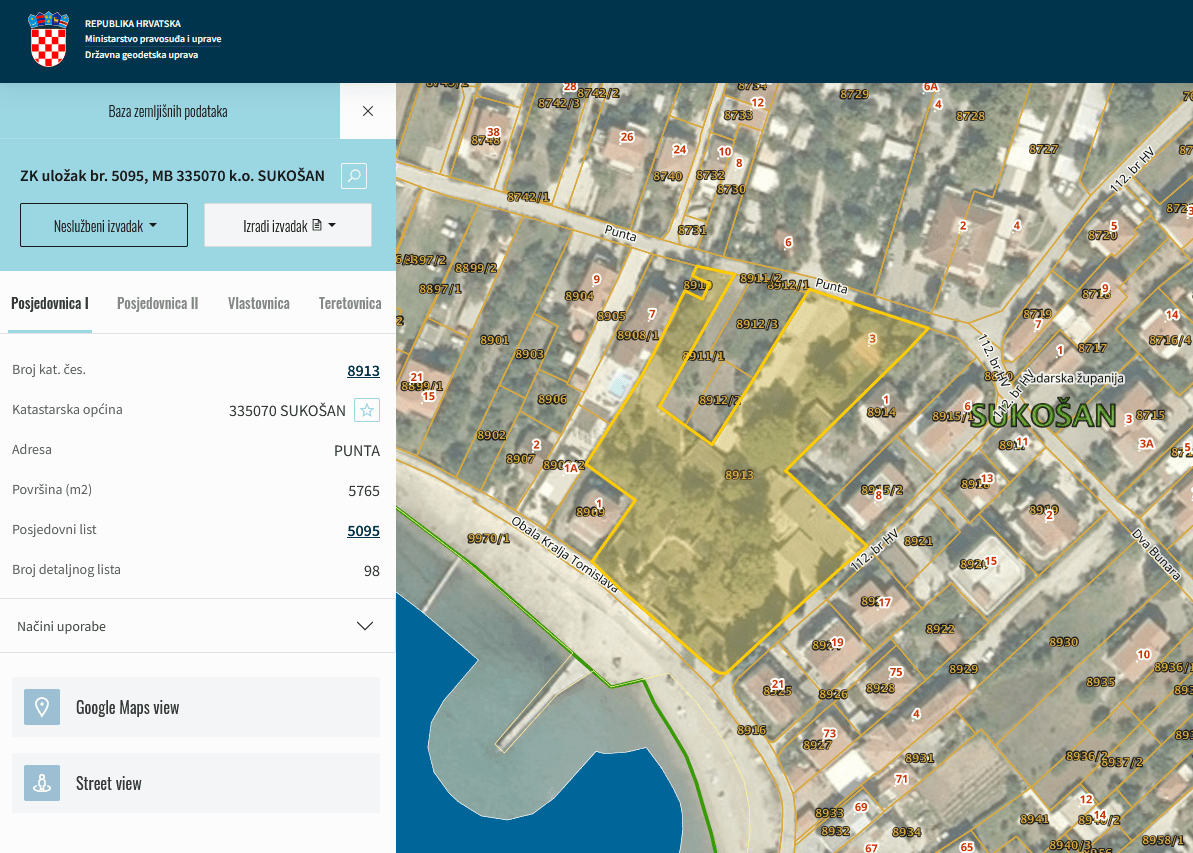The height and width of the screenshot is (853, 1193).
Task: Select the Posjedovnica I tab
Action: [x=50, y=303]
